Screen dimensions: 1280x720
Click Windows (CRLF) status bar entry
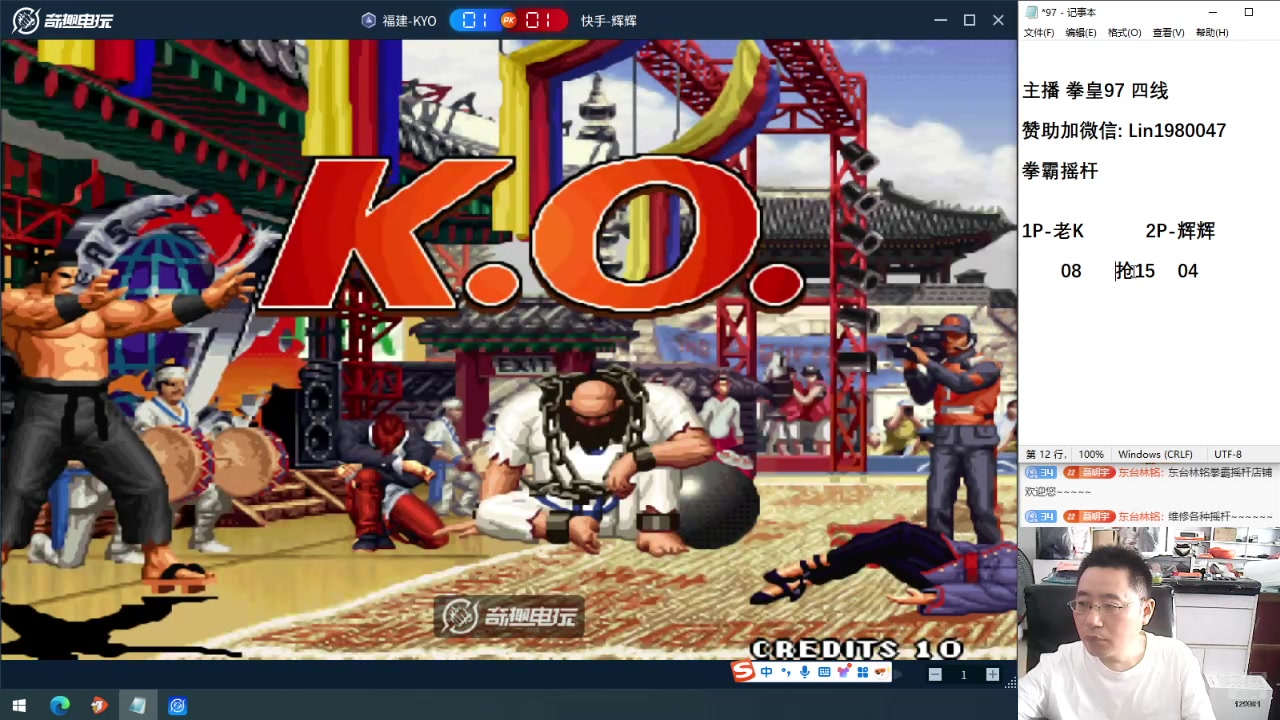tap(1155, 454)
